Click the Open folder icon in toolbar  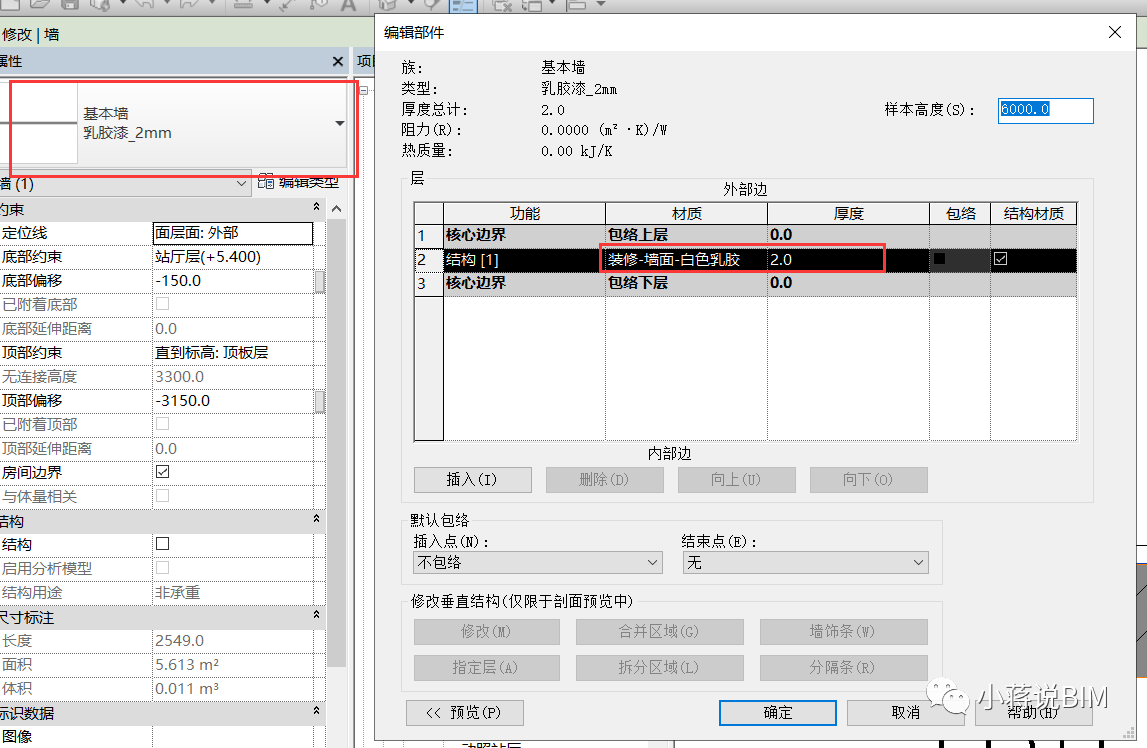[40, 4]
